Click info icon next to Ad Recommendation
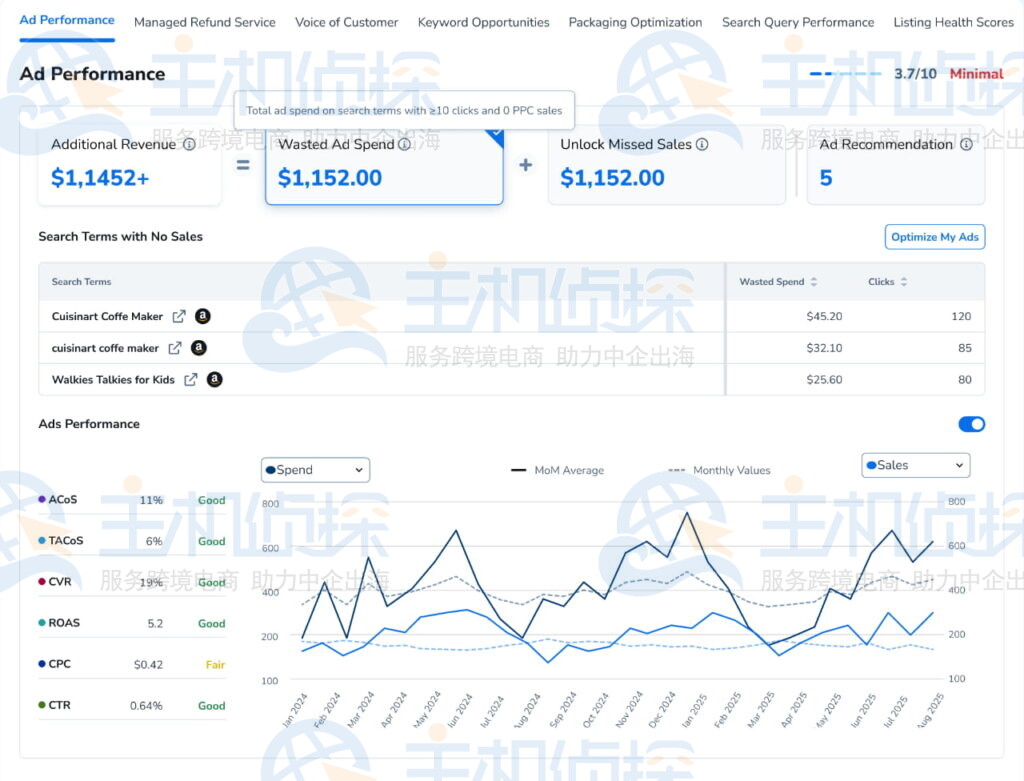Viewport: 1024px width, 781px height. tap(966, 145)
